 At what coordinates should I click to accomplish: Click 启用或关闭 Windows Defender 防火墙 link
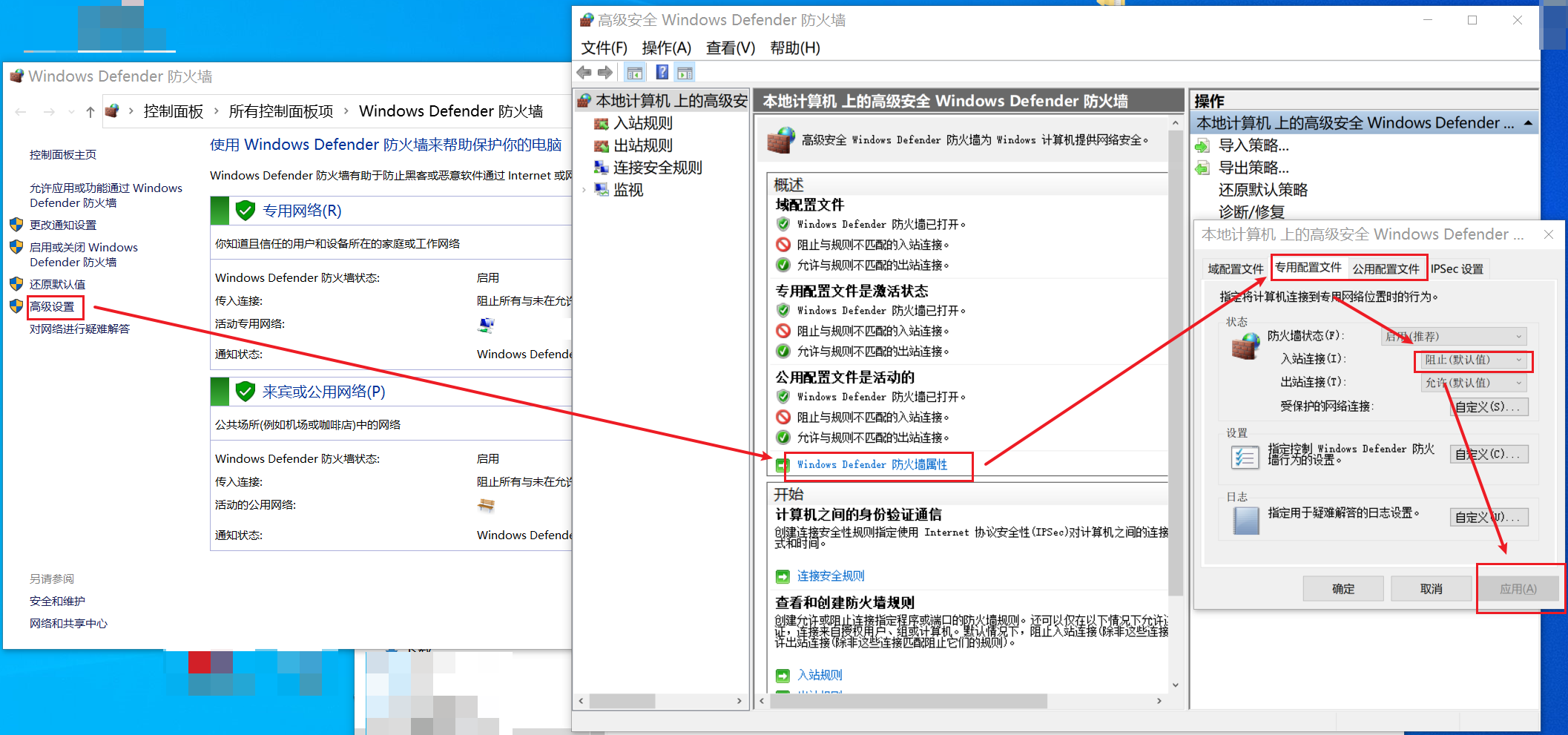(83, 254)
